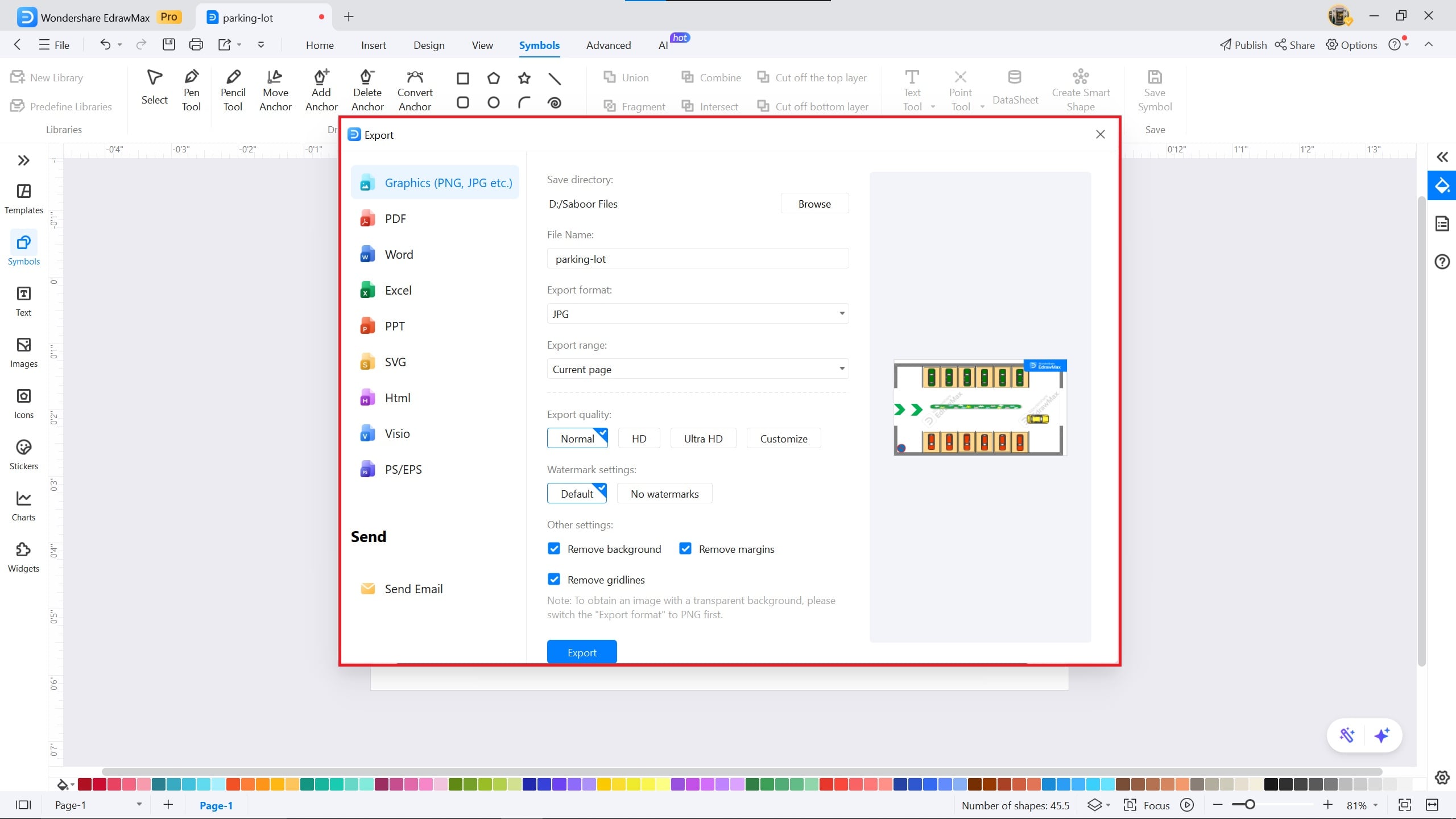Viewport: 1456px width, 819px height.
Task: Select the Pen Tool
Action: point(191,90)
